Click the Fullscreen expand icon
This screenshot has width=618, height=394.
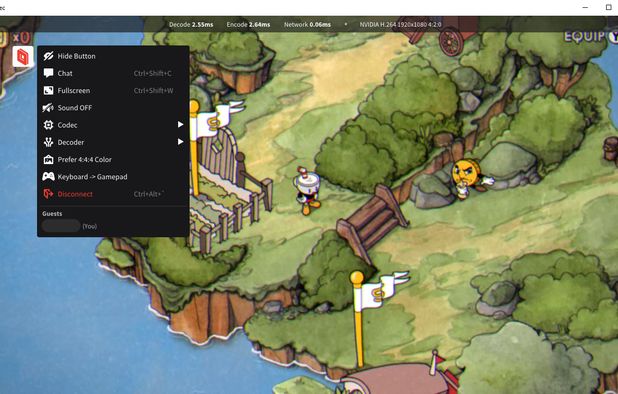click(48, 90)
